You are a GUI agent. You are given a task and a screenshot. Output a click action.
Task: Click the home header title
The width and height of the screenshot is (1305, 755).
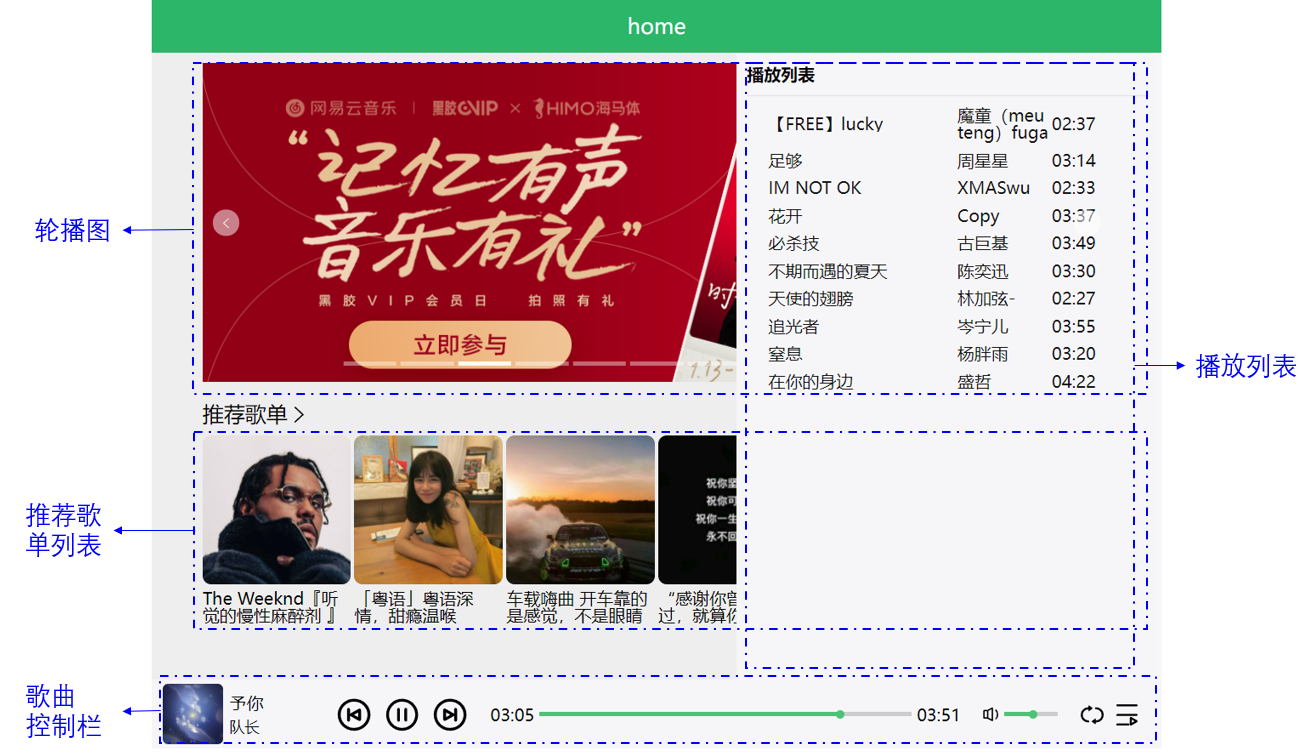(656, 27)
